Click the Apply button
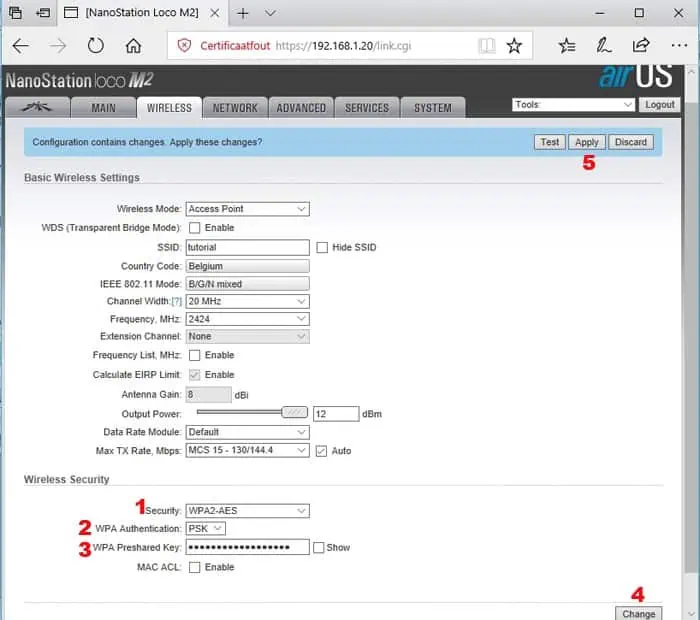The image size is (700, 620). pos(586,142)
